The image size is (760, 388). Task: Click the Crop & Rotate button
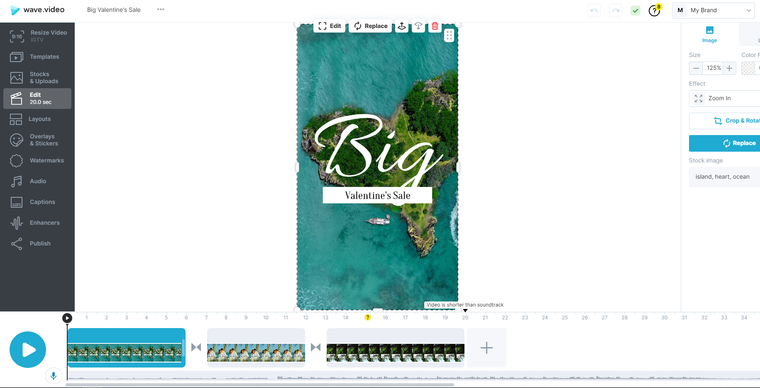click(725, 121)
